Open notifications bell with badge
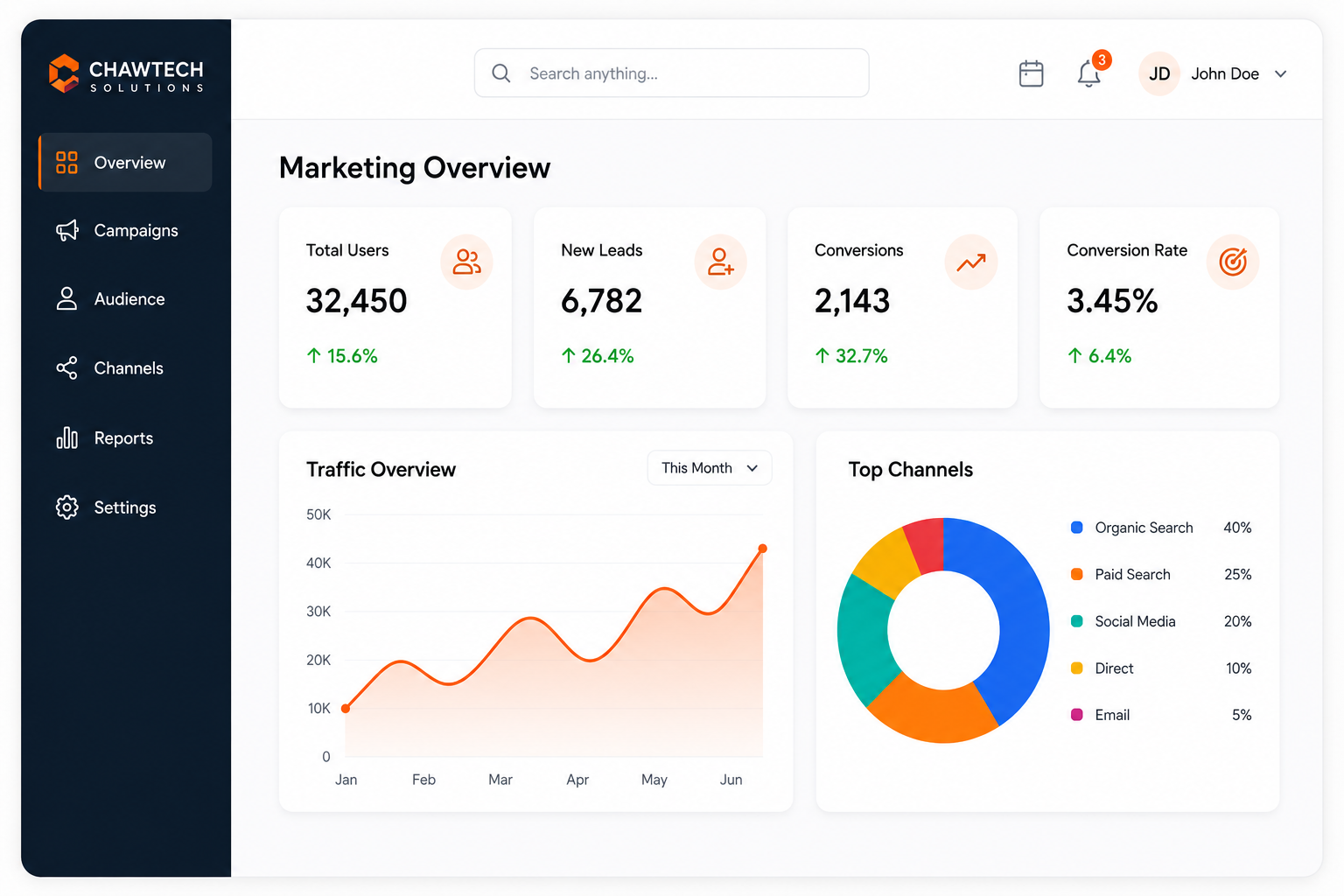Screen dimensions: 1344x896 pyautogui.click(x=1091, y=72)
